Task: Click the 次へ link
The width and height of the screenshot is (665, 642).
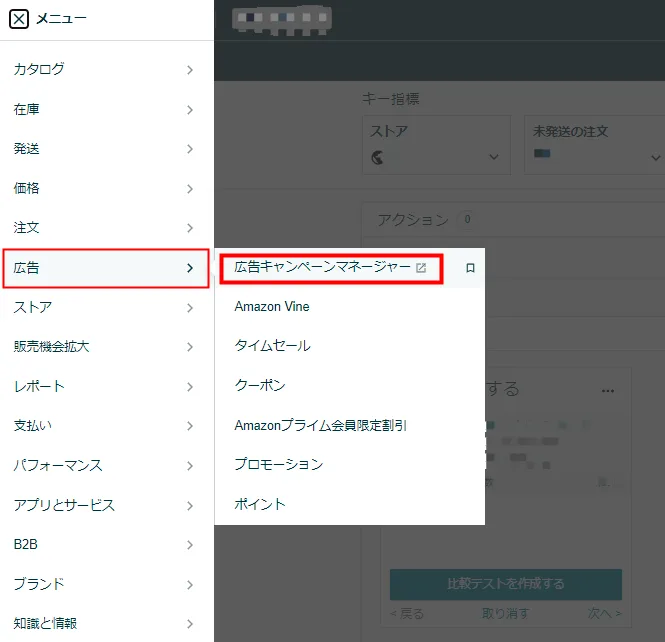Action: pyautogui.click(x=604, y=614)
